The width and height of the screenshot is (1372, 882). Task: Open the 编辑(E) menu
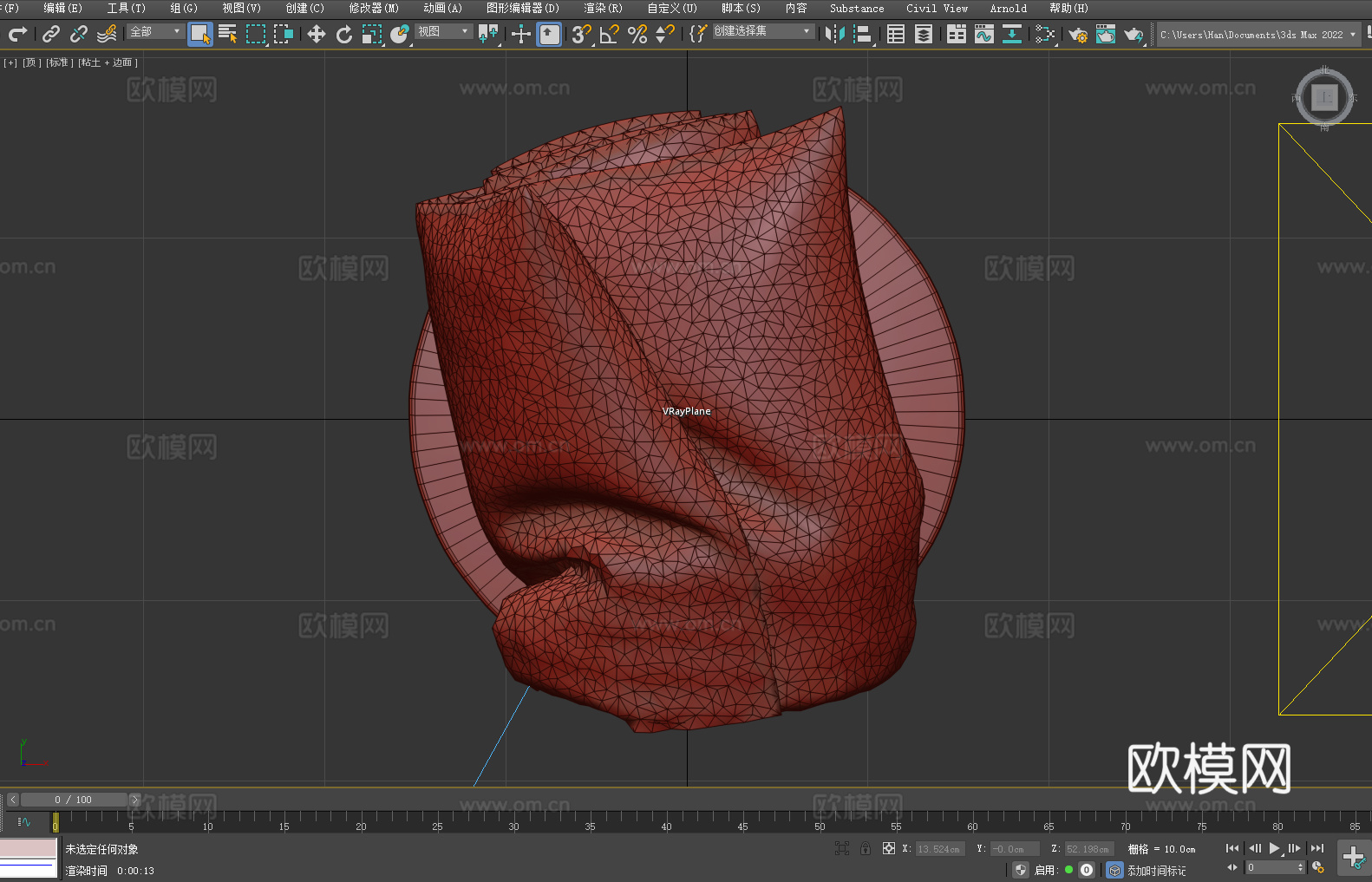pos(62,8)
